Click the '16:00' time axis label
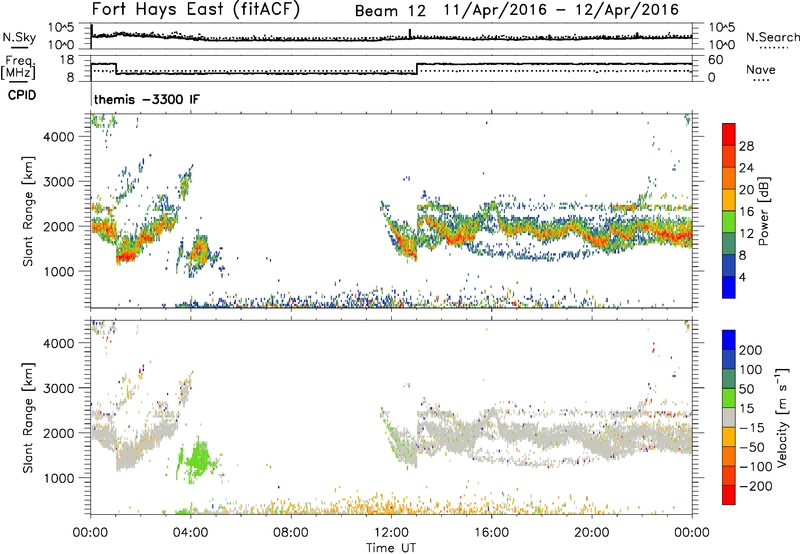 click(491, 533)
